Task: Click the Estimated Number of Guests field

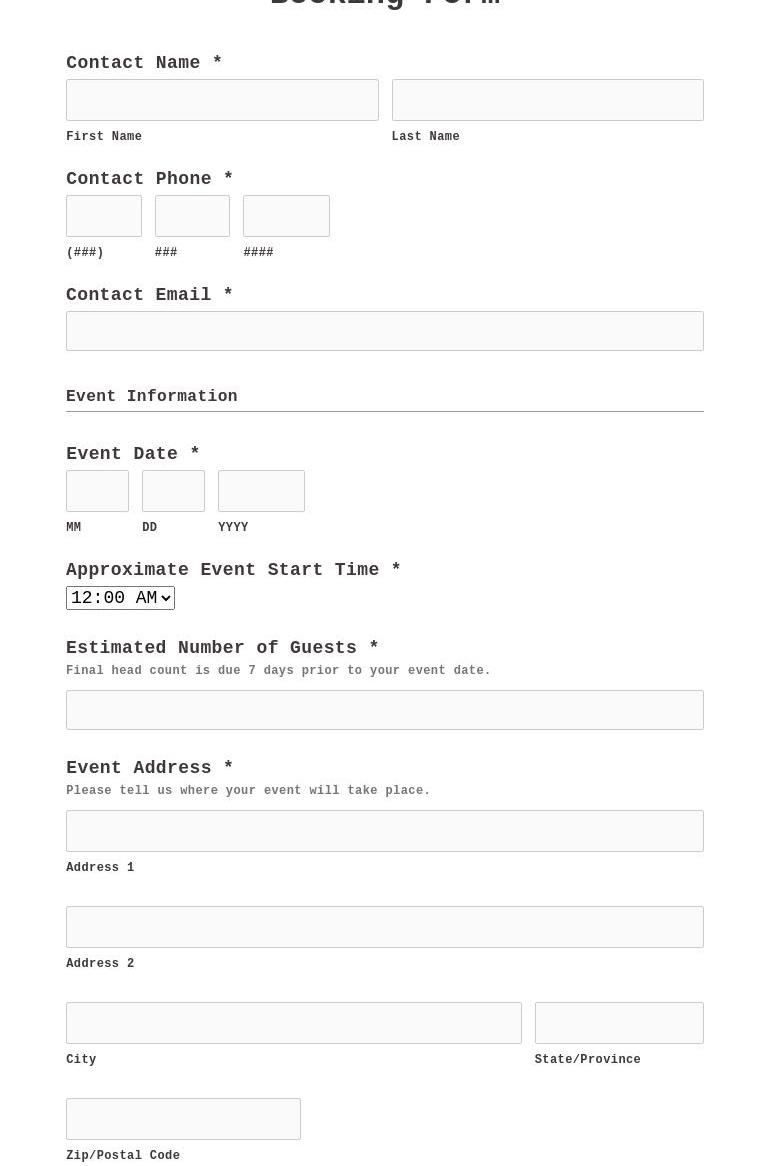Action: pyautogui.click(x=385, y=710)
